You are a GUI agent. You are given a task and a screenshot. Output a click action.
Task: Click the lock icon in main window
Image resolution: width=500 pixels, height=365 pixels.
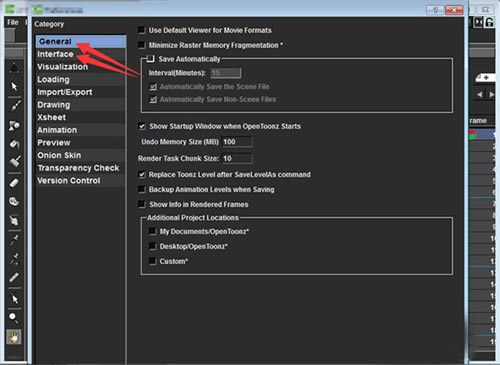click(x=489, y=23)
